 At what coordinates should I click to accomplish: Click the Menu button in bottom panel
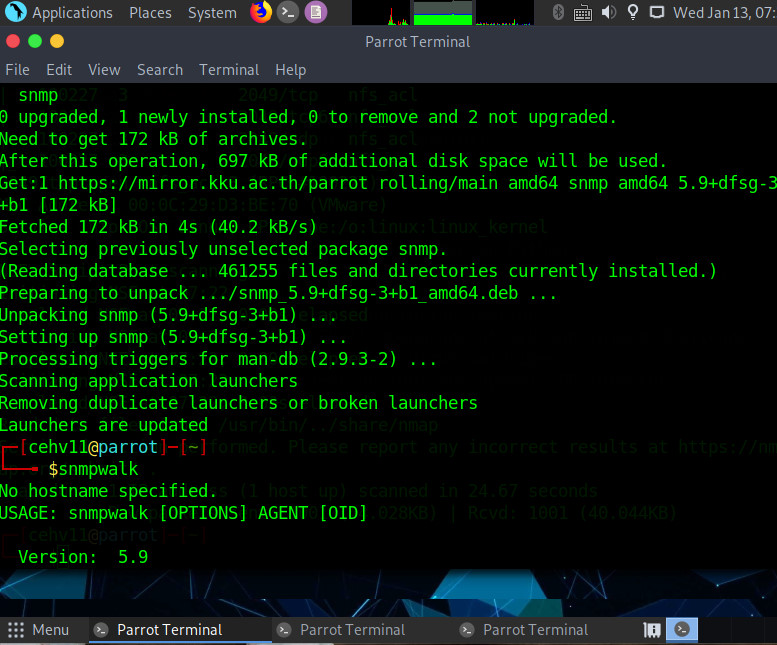(x=39, y=630)
